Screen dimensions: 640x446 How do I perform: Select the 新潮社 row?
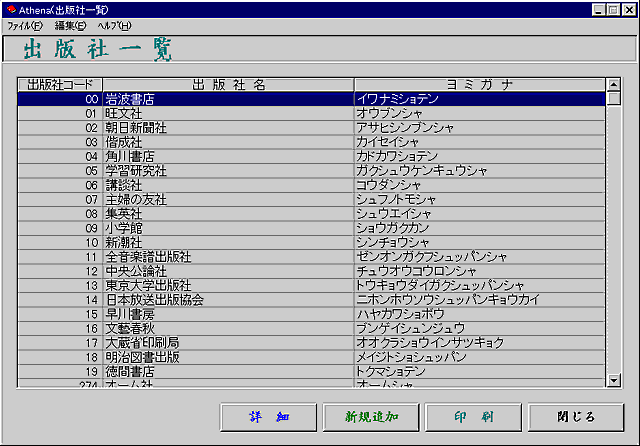point(311,243)
